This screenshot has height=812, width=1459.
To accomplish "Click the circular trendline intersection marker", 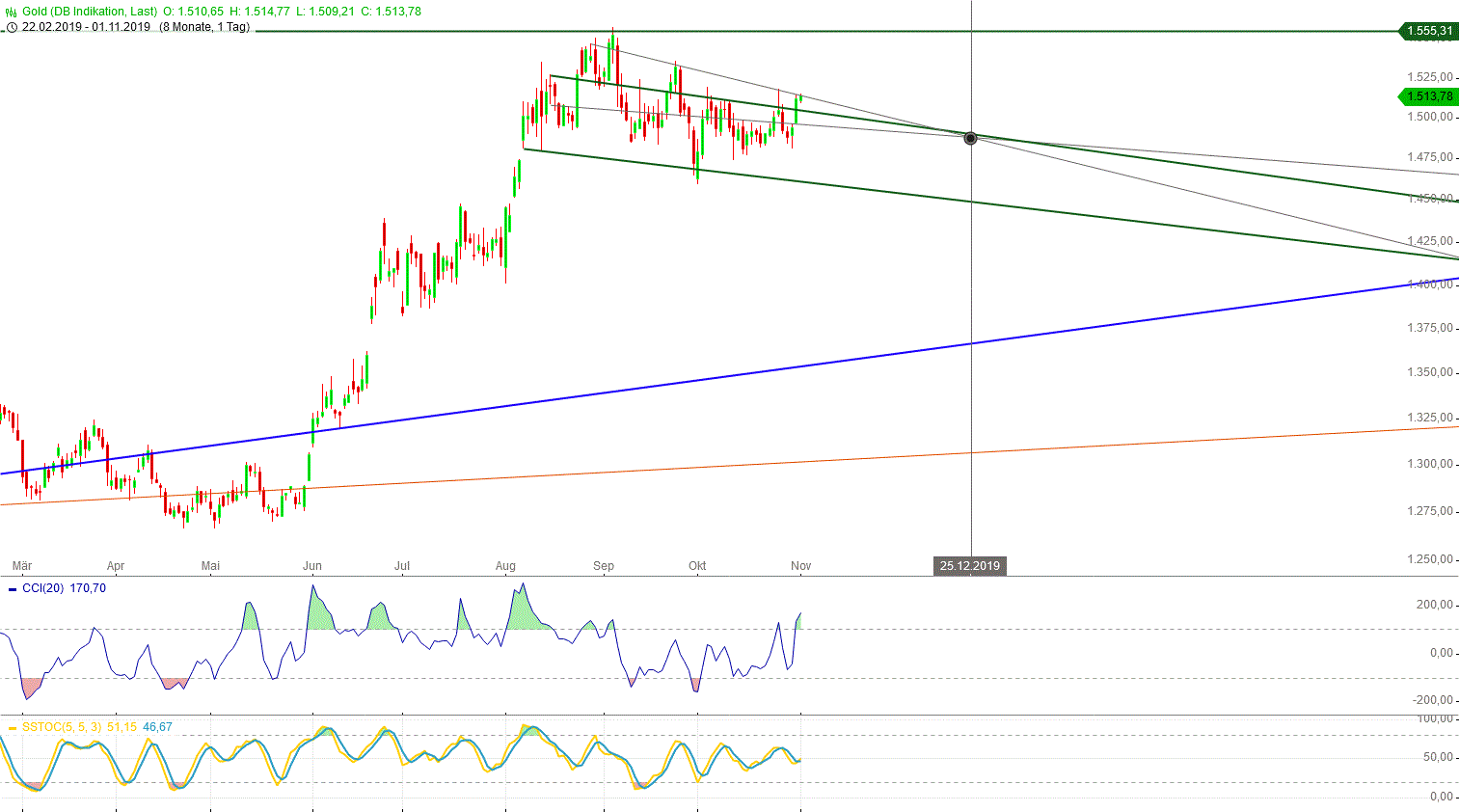I will pos(970,138).
